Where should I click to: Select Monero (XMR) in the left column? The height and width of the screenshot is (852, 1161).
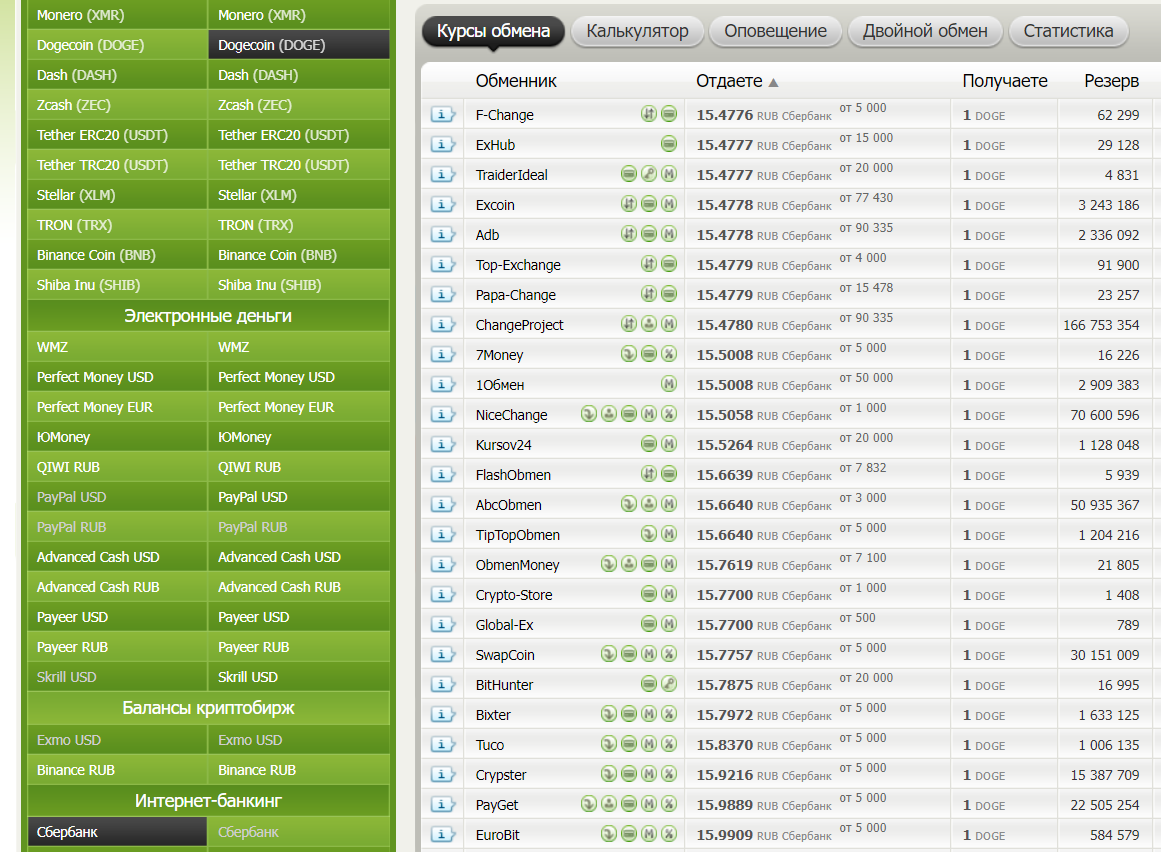tap(117, 15)
